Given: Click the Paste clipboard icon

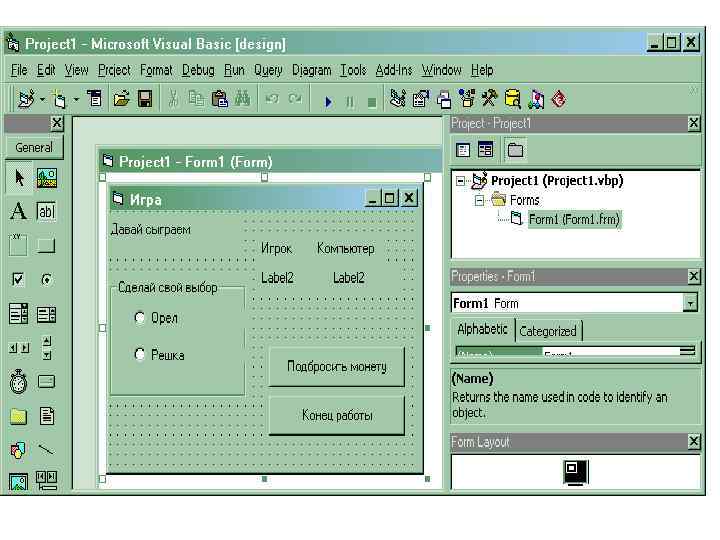Looking at the screenshot, I should pyautogui.click(x=220, y=99).
